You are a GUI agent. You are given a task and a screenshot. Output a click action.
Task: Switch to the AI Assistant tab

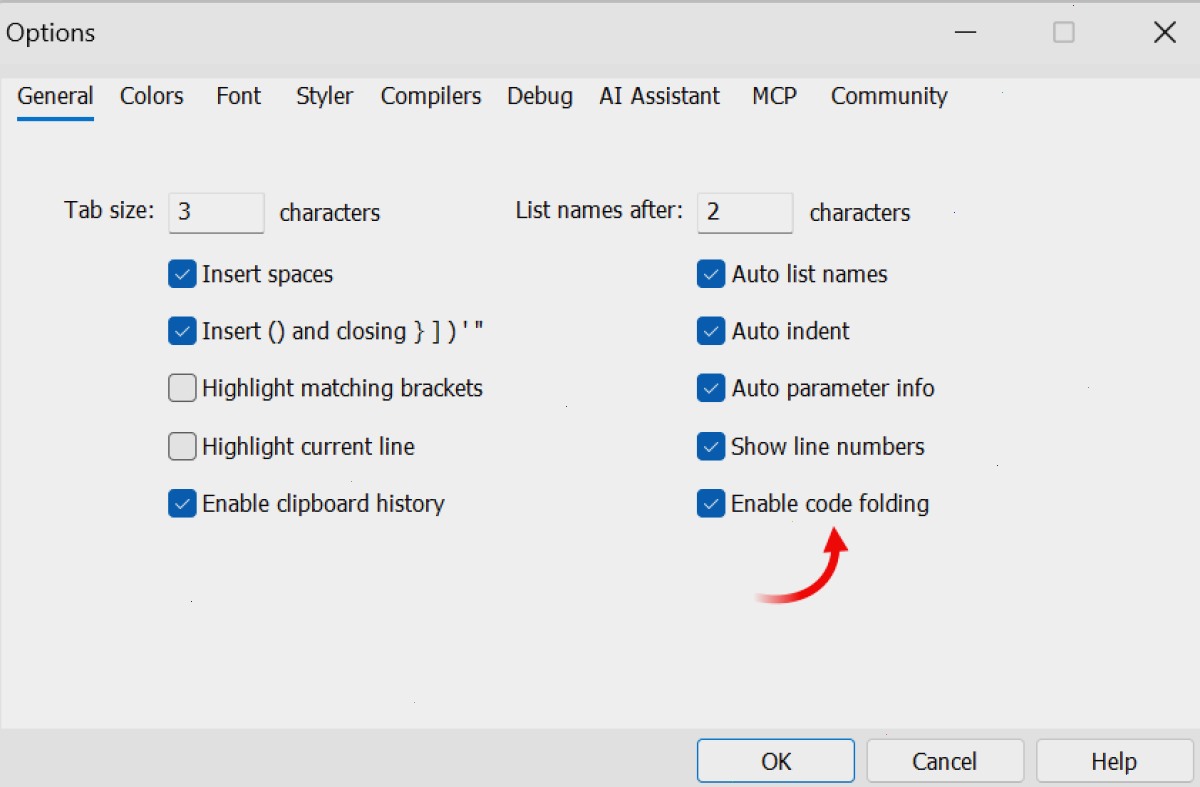[659, 96]
